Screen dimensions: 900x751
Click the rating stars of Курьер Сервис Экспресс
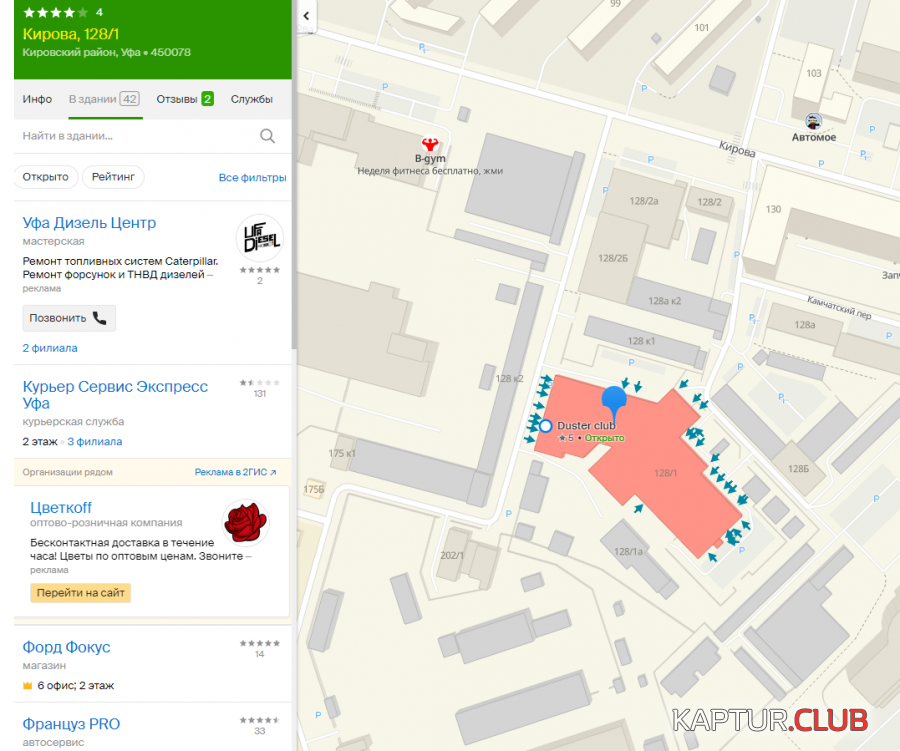[x=260, y=382]
